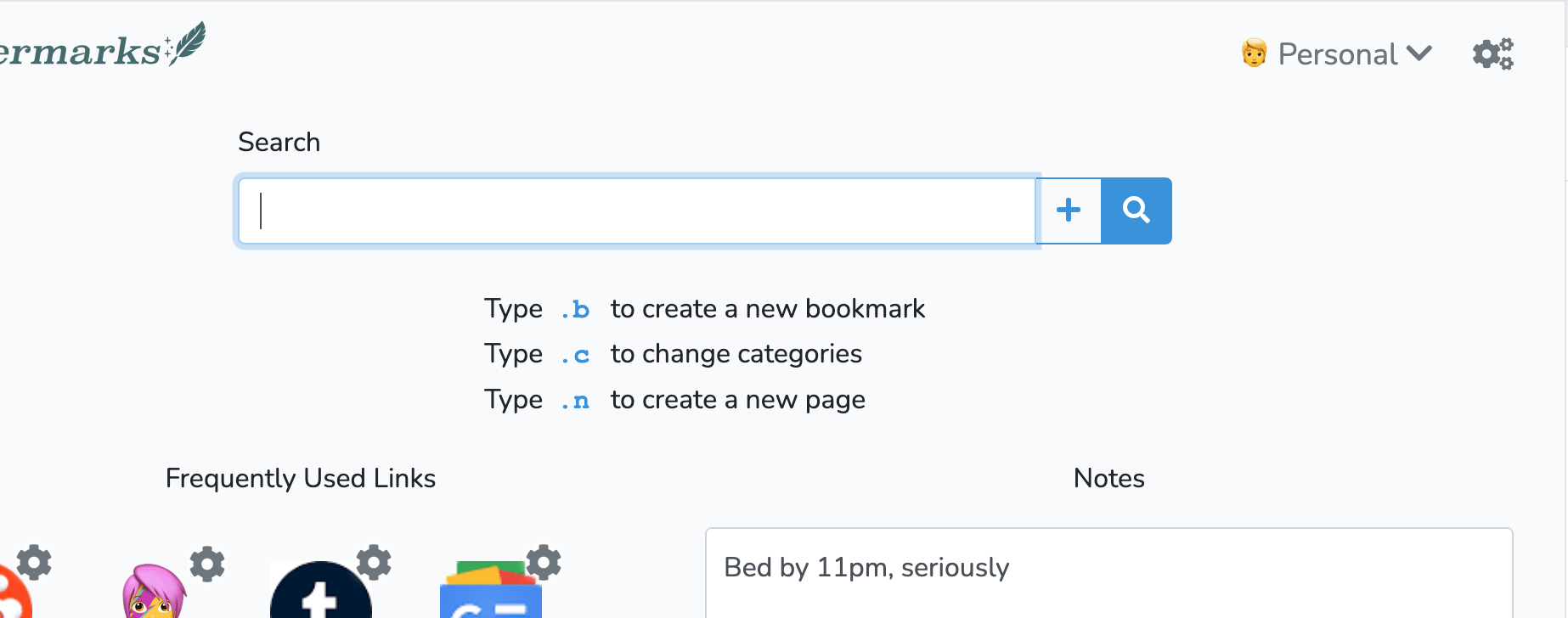Open settings via the top-right gears icon
The width and height of the screenshot is (1568, 618).
[1492, 54]
